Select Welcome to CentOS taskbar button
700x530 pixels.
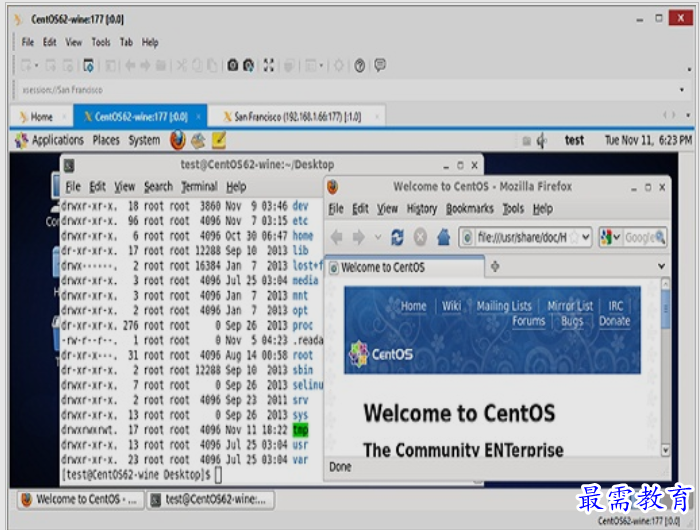click(x=81, y=500)
